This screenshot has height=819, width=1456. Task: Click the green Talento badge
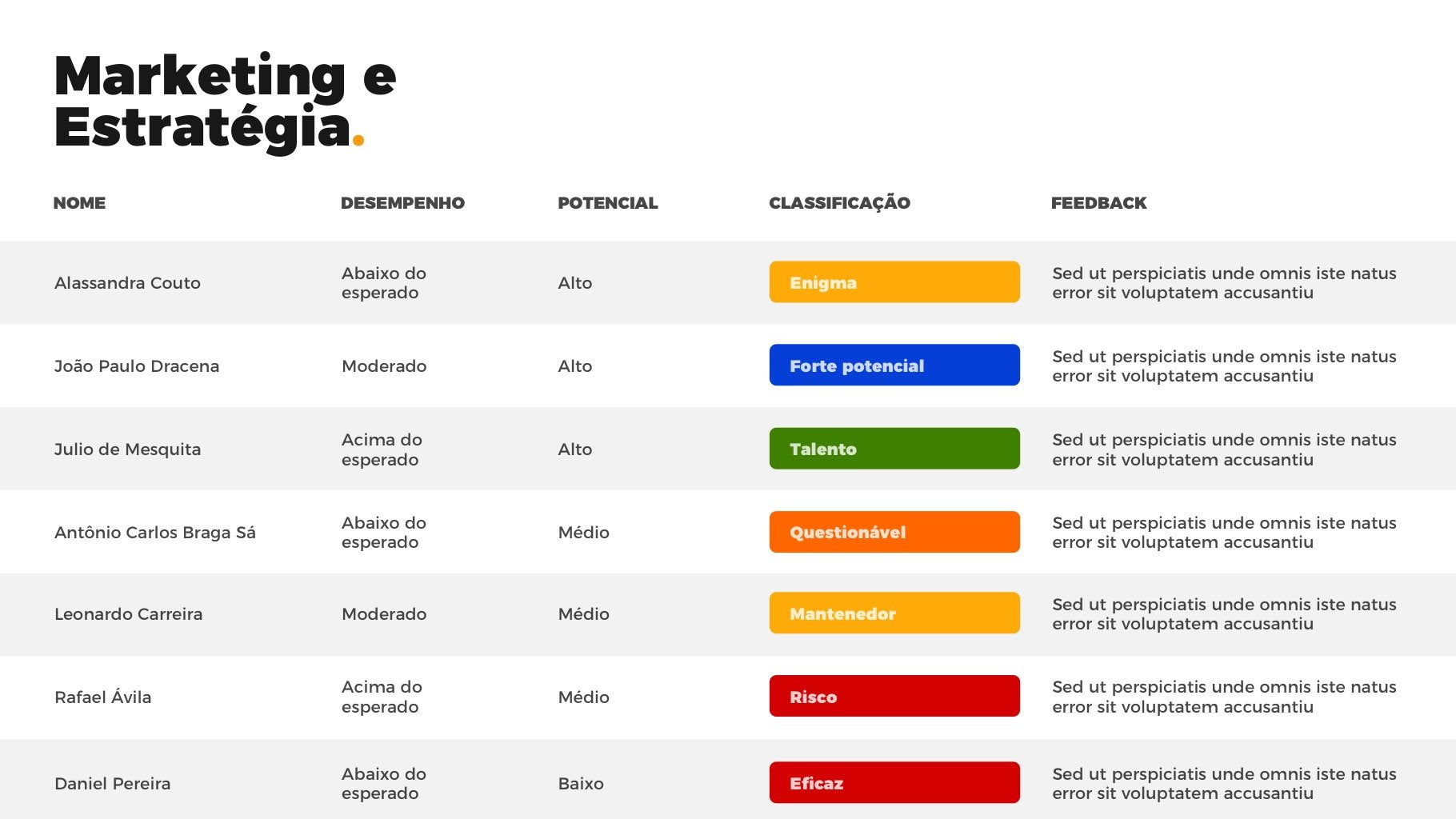pyautogui.click(x=894, y=449)
